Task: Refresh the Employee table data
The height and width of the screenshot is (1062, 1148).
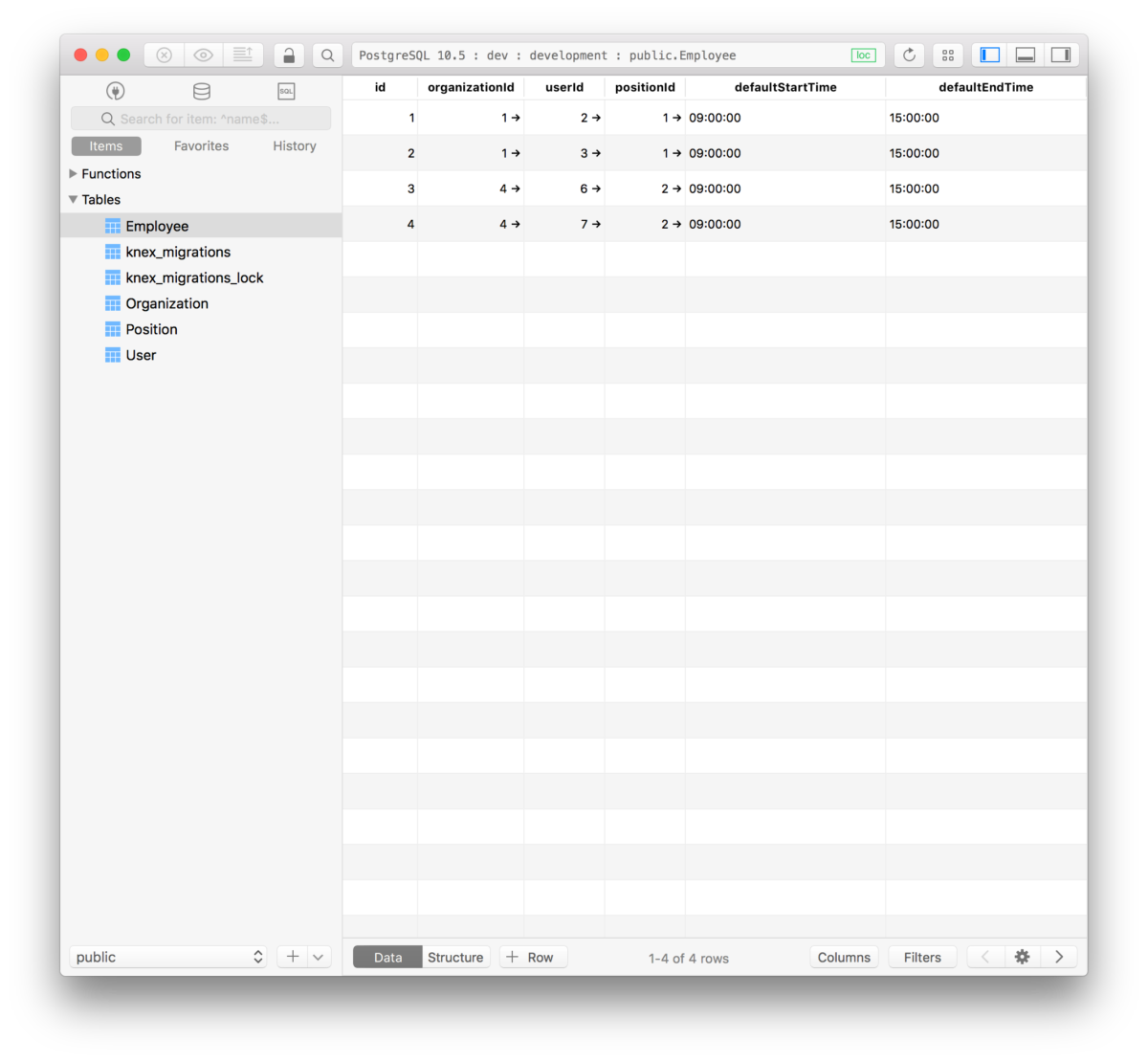Action: 910,55
